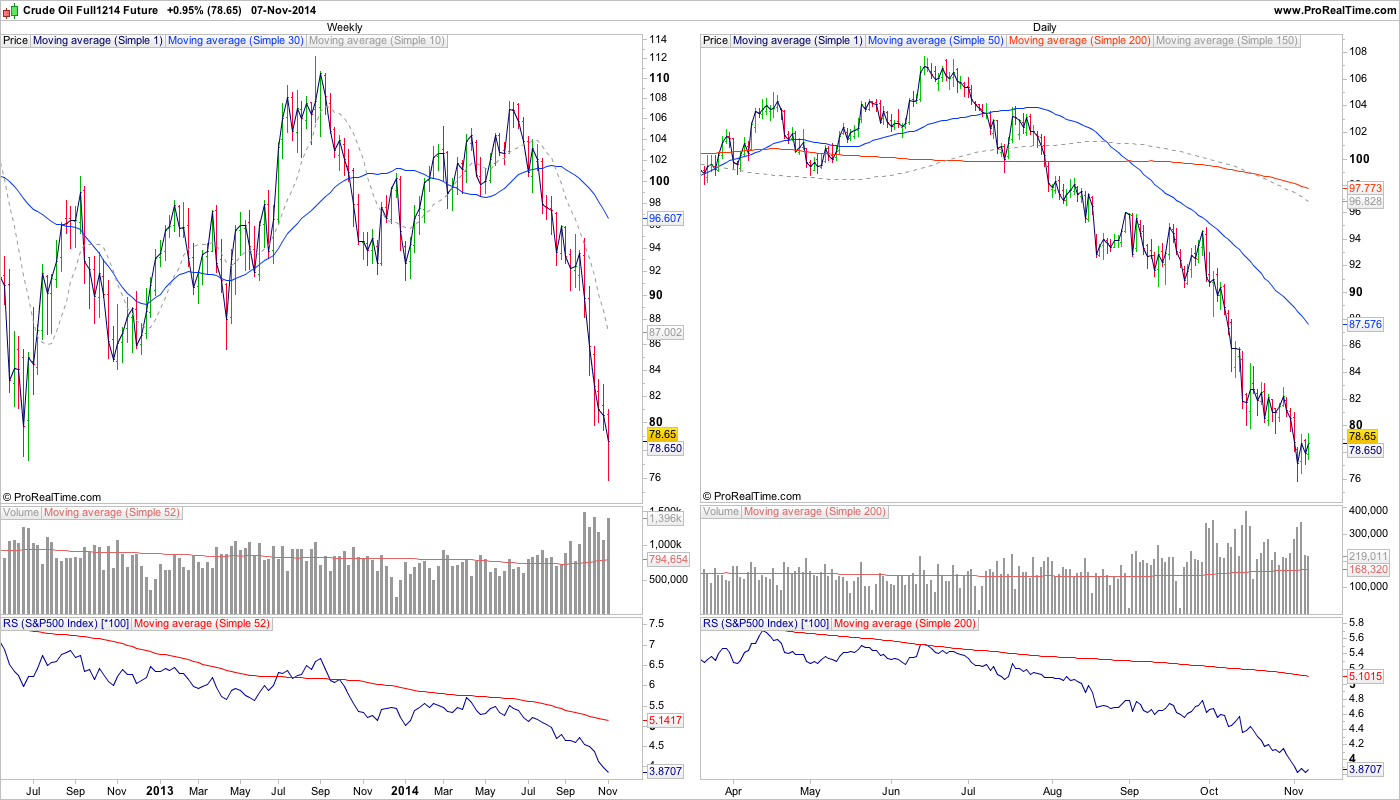
Task: Click the 87.002 grey moving average value
Action: coord(665,332)
